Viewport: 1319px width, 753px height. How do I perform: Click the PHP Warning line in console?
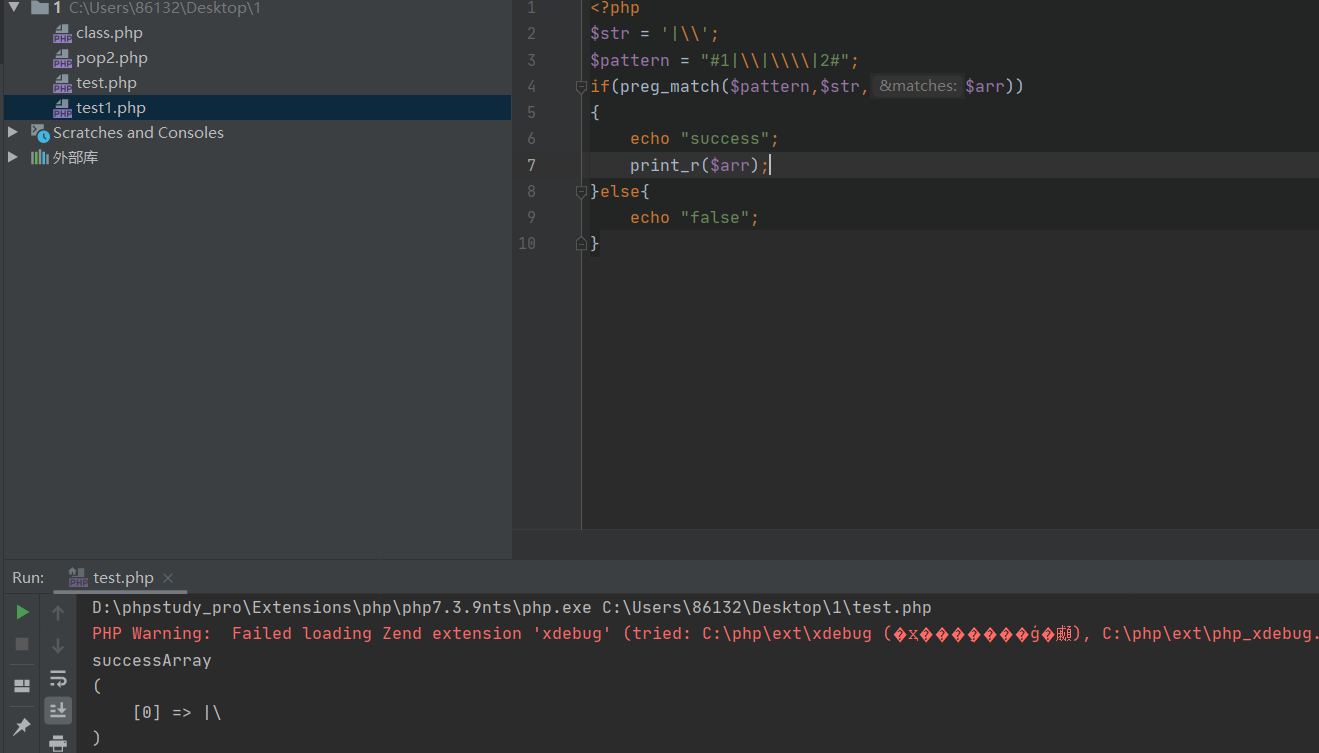point(705,634)
